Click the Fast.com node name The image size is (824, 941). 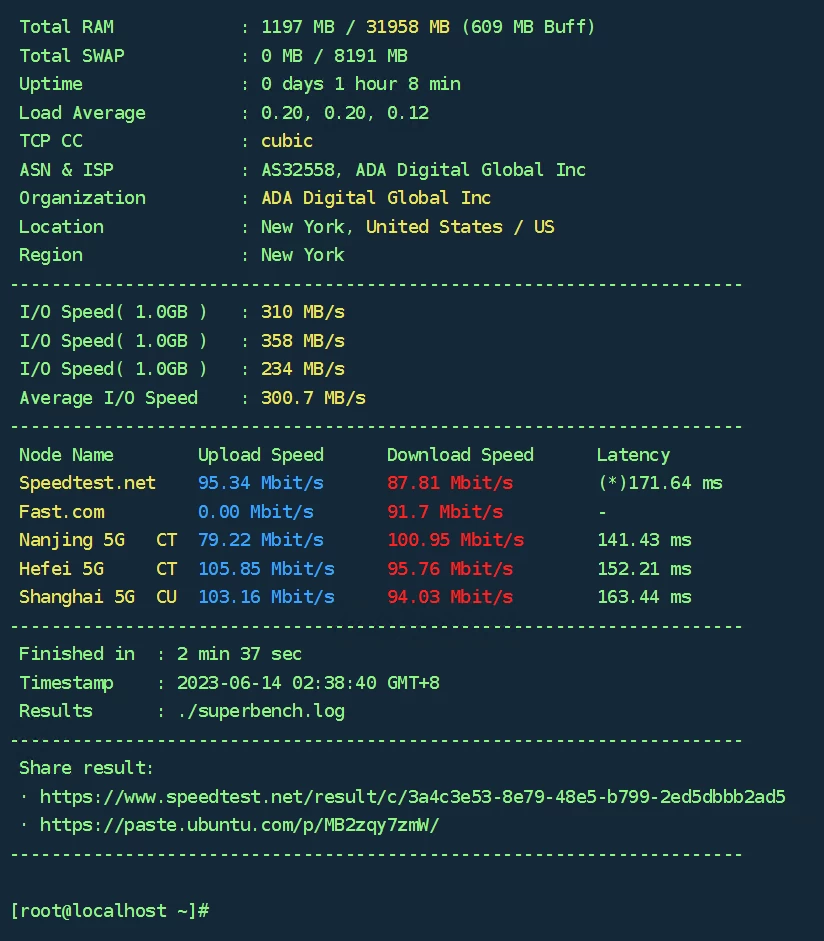click(61, 511)
